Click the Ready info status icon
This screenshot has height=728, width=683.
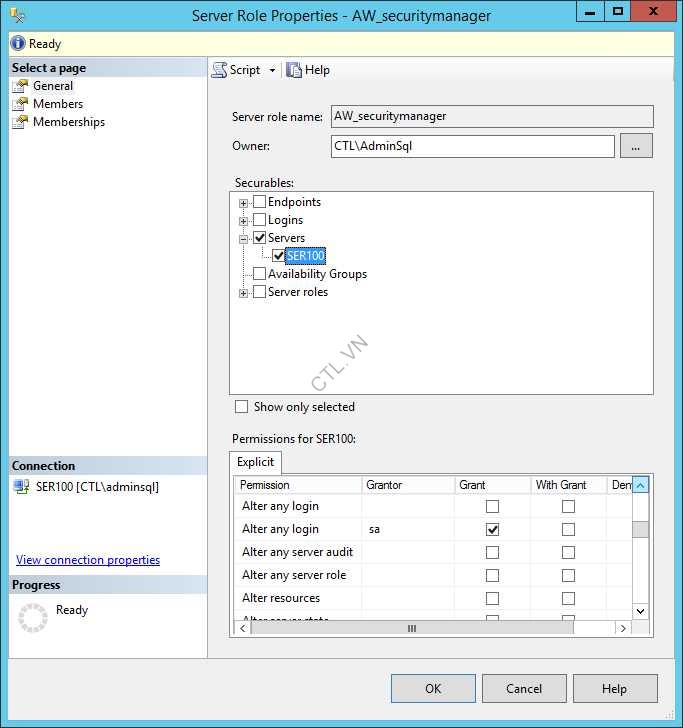(x=18, y=44)
